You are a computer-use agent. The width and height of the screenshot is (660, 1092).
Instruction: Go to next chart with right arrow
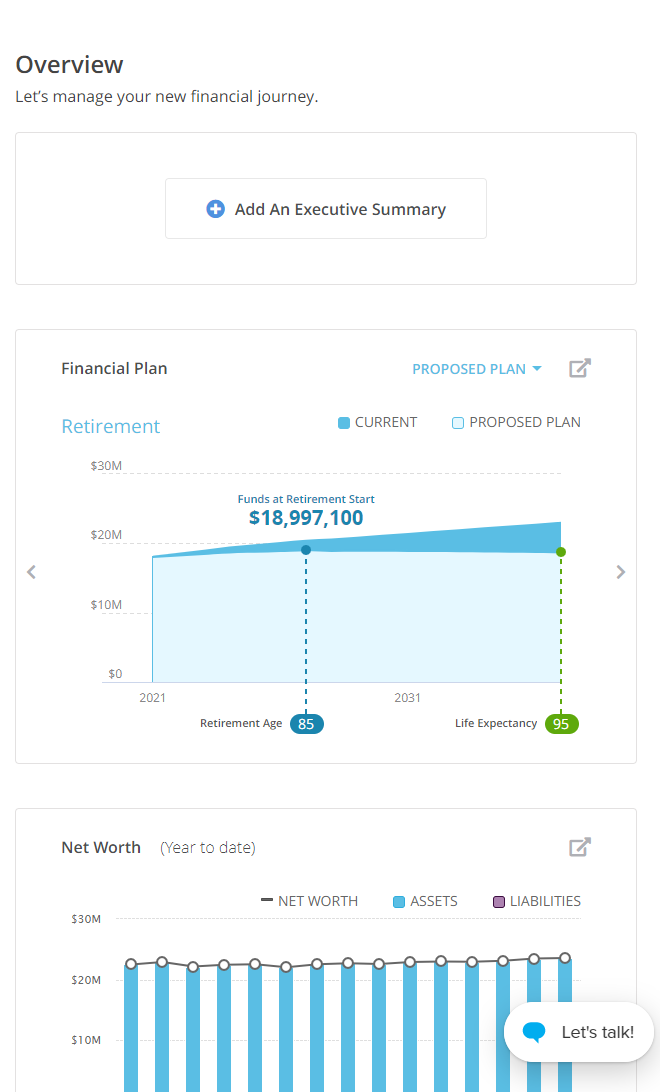click(621, 572)
